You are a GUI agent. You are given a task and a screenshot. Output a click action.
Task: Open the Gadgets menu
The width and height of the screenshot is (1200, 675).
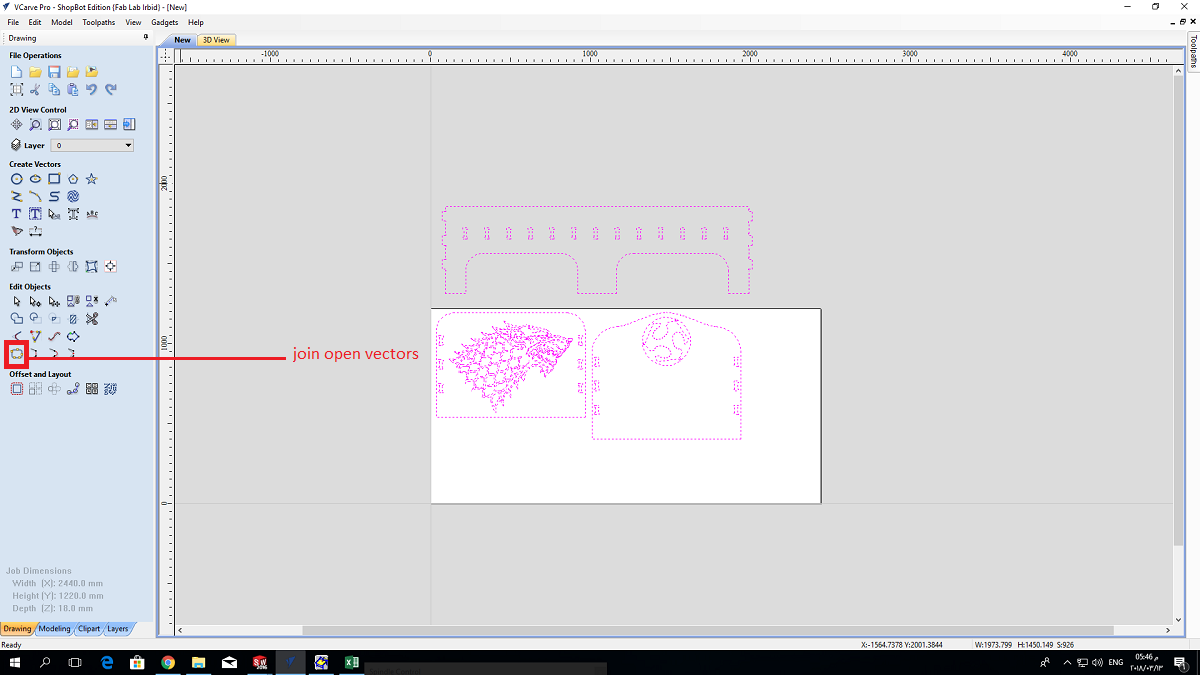(x=164, y=22)
